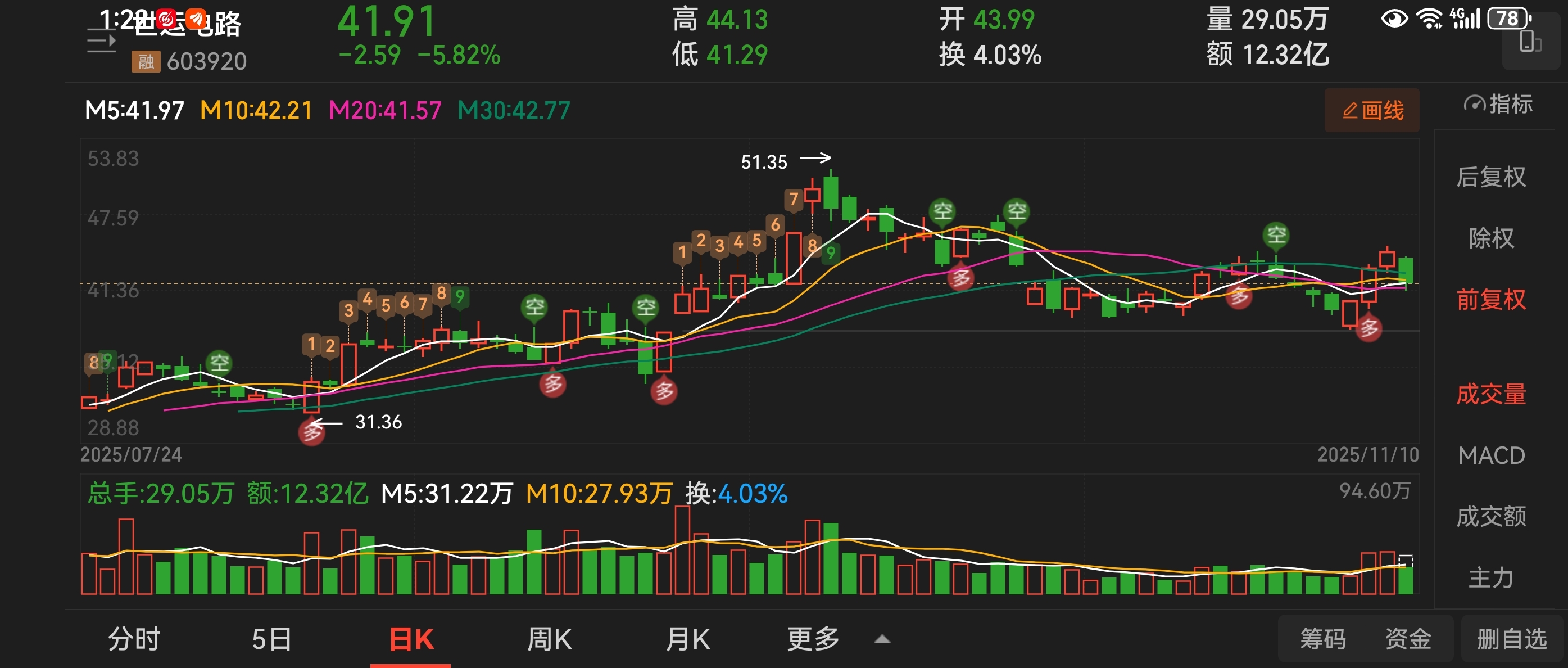
Task: Tap the rightmost green 空 signal marker
Action: pyautogui.click(x=1276, y=234)
